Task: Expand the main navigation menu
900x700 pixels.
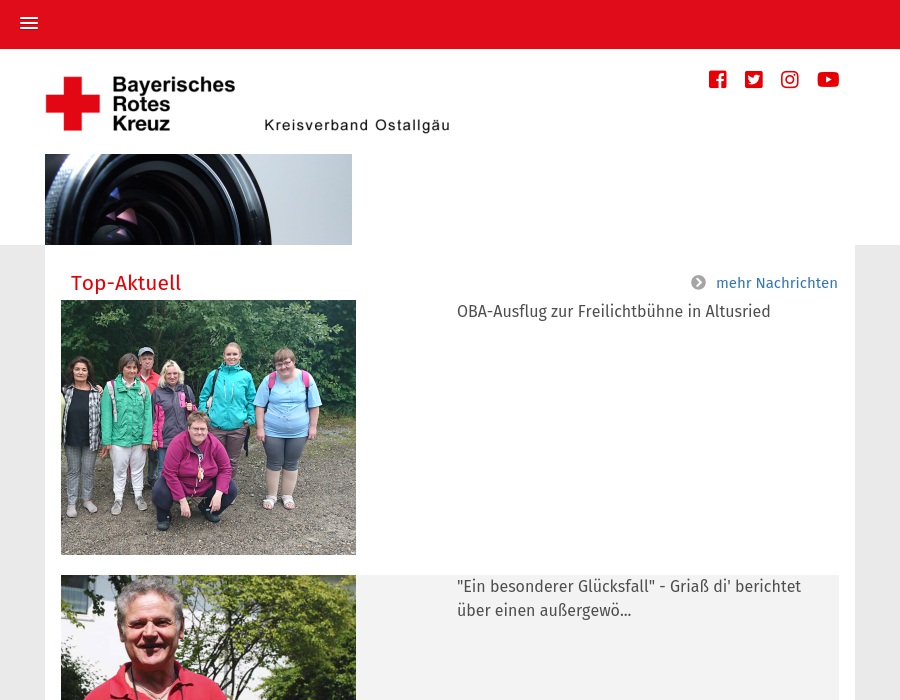Action: pyautogui.click(x=29, y=23)
